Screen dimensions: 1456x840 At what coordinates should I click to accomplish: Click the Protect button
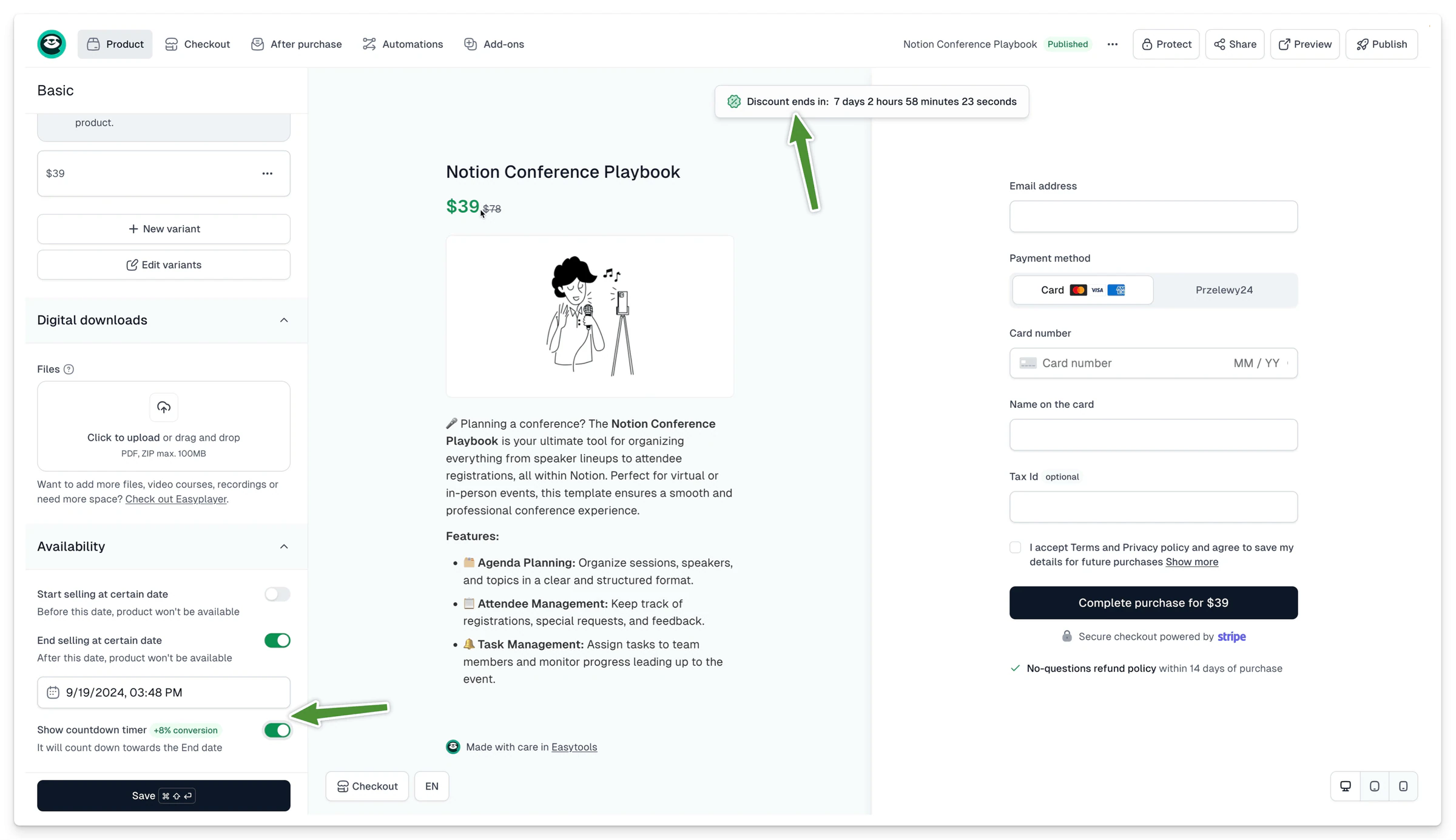1166,44
